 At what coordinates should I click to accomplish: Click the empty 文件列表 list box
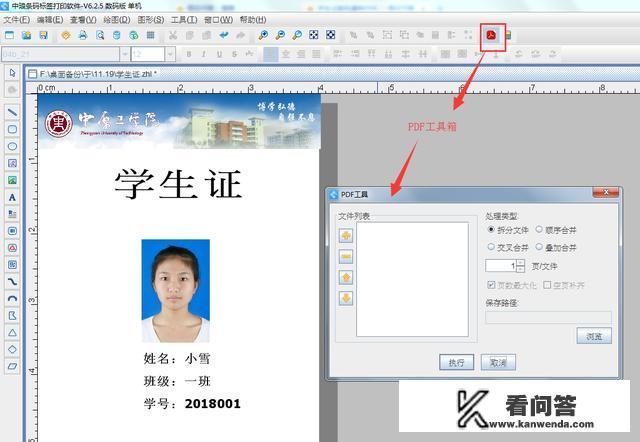click(x=412, y=280)
